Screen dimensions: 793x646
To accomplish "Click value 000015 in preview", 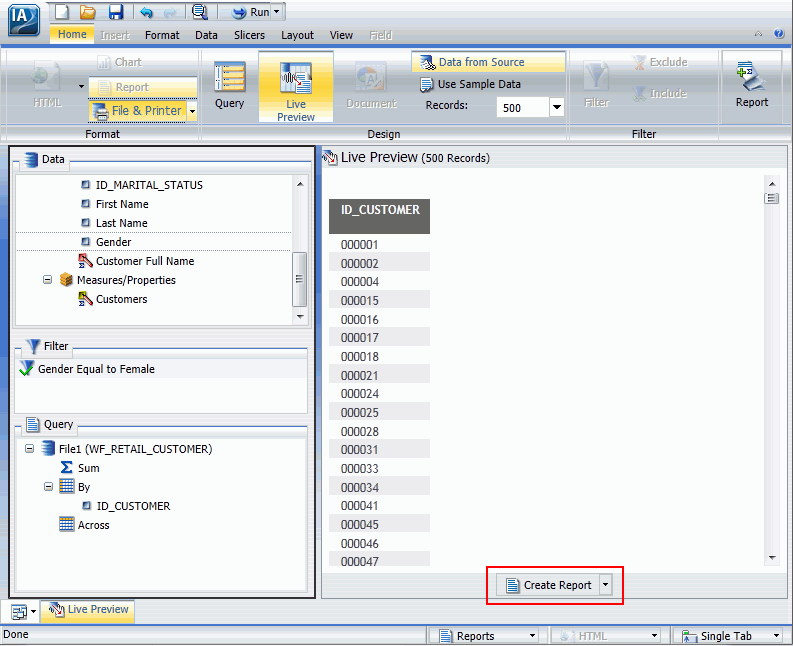I will (x=360, y=300).
